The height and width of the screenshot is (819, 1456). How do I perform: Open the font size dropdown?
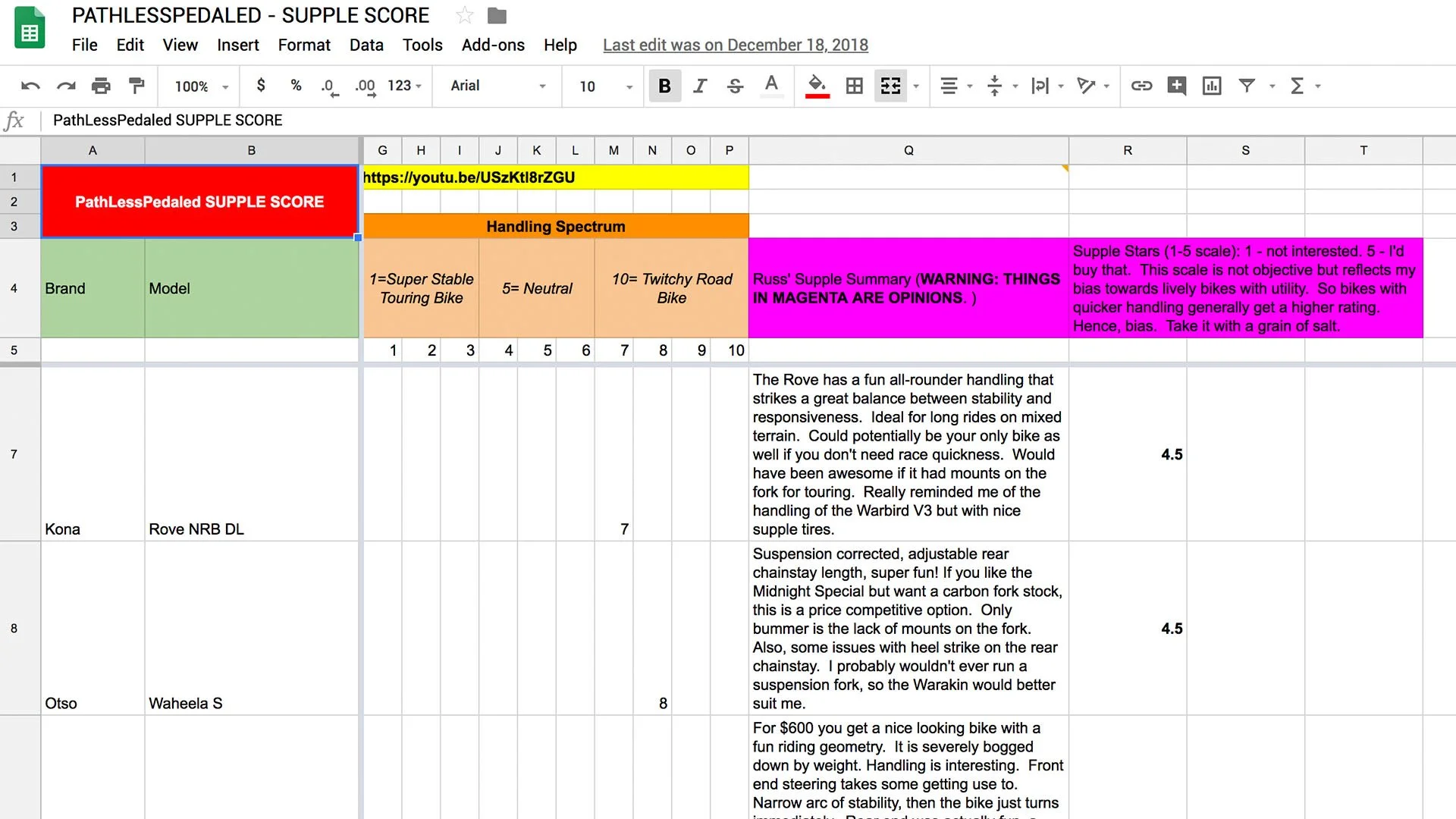tap(602, 86)
